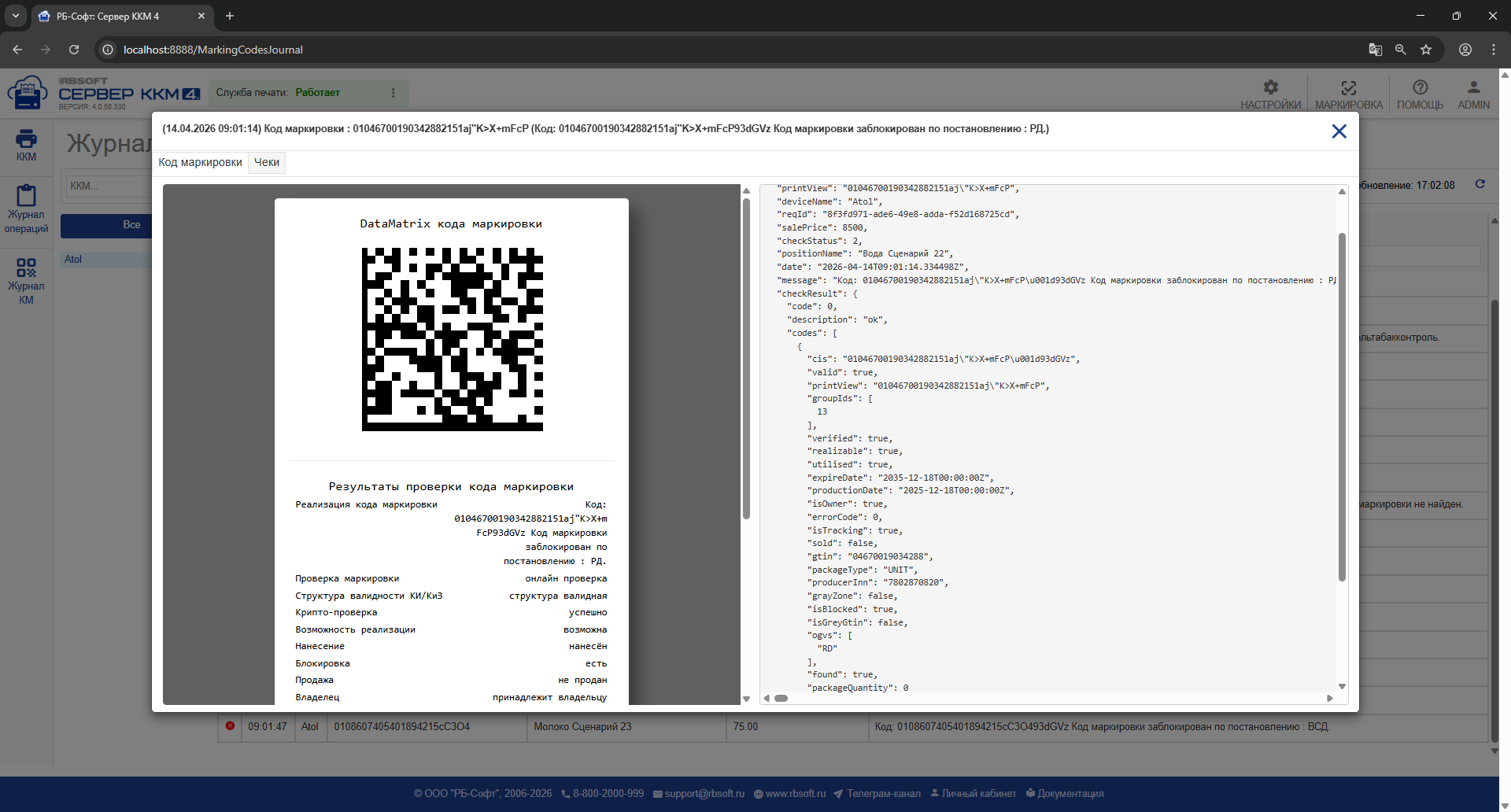Image resolution: width=1511 pixels, height=812 pixels.
Task: Open print service options menu
Action: tap(393, 93)
